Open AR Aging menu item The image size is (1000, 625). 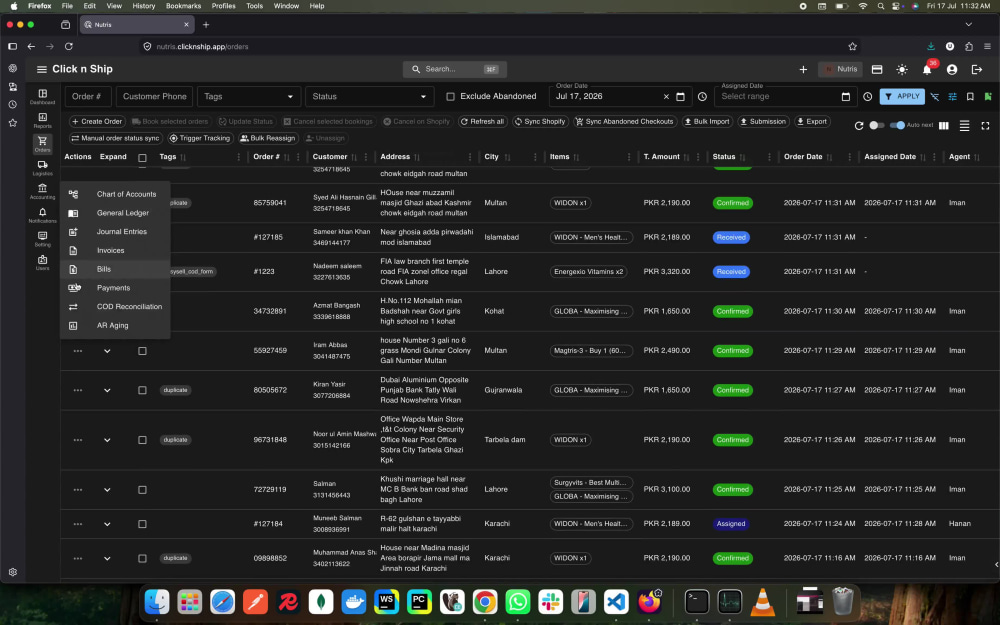point(115,325)
